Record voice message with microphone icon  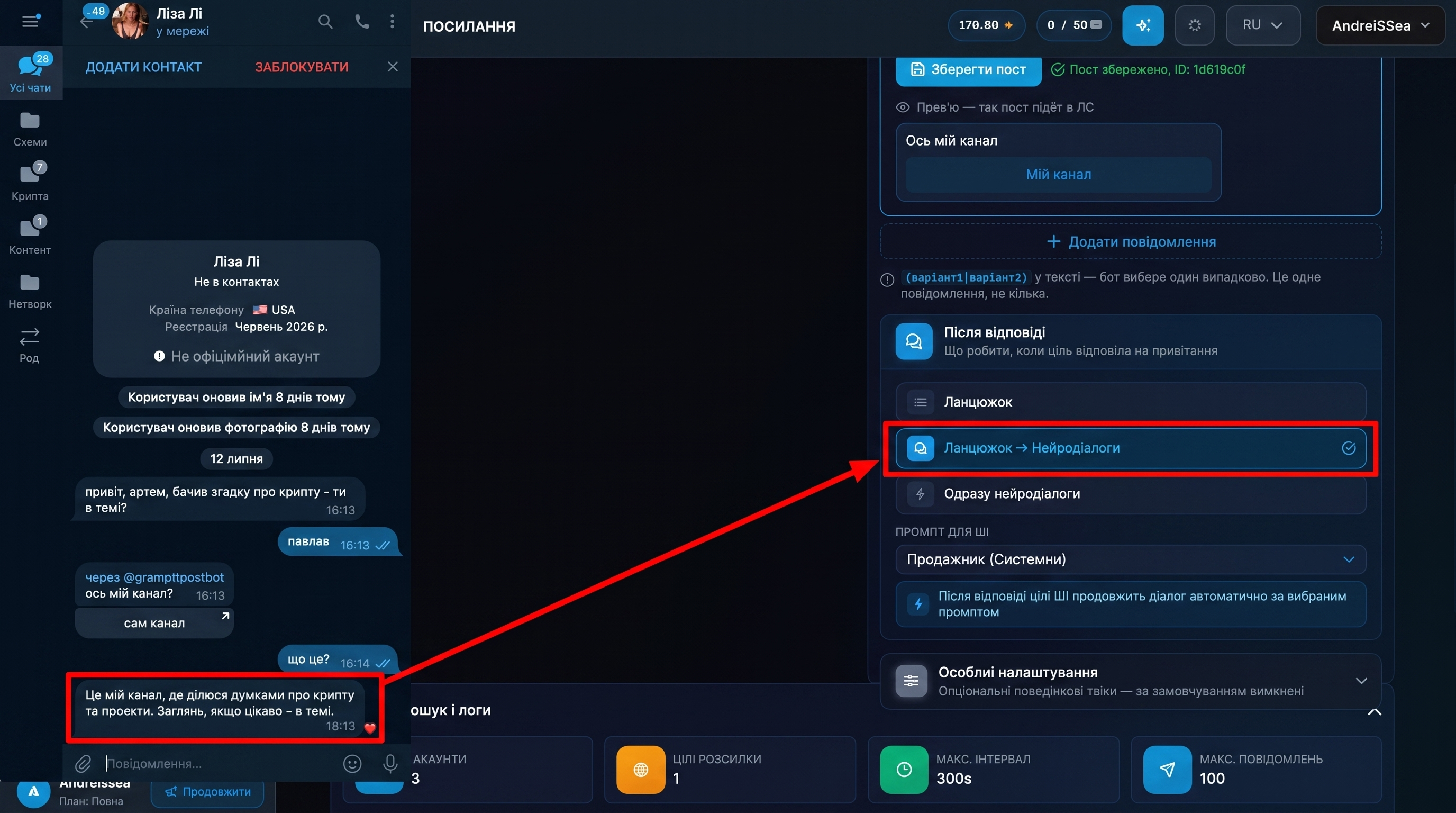(x=390, y=764)
